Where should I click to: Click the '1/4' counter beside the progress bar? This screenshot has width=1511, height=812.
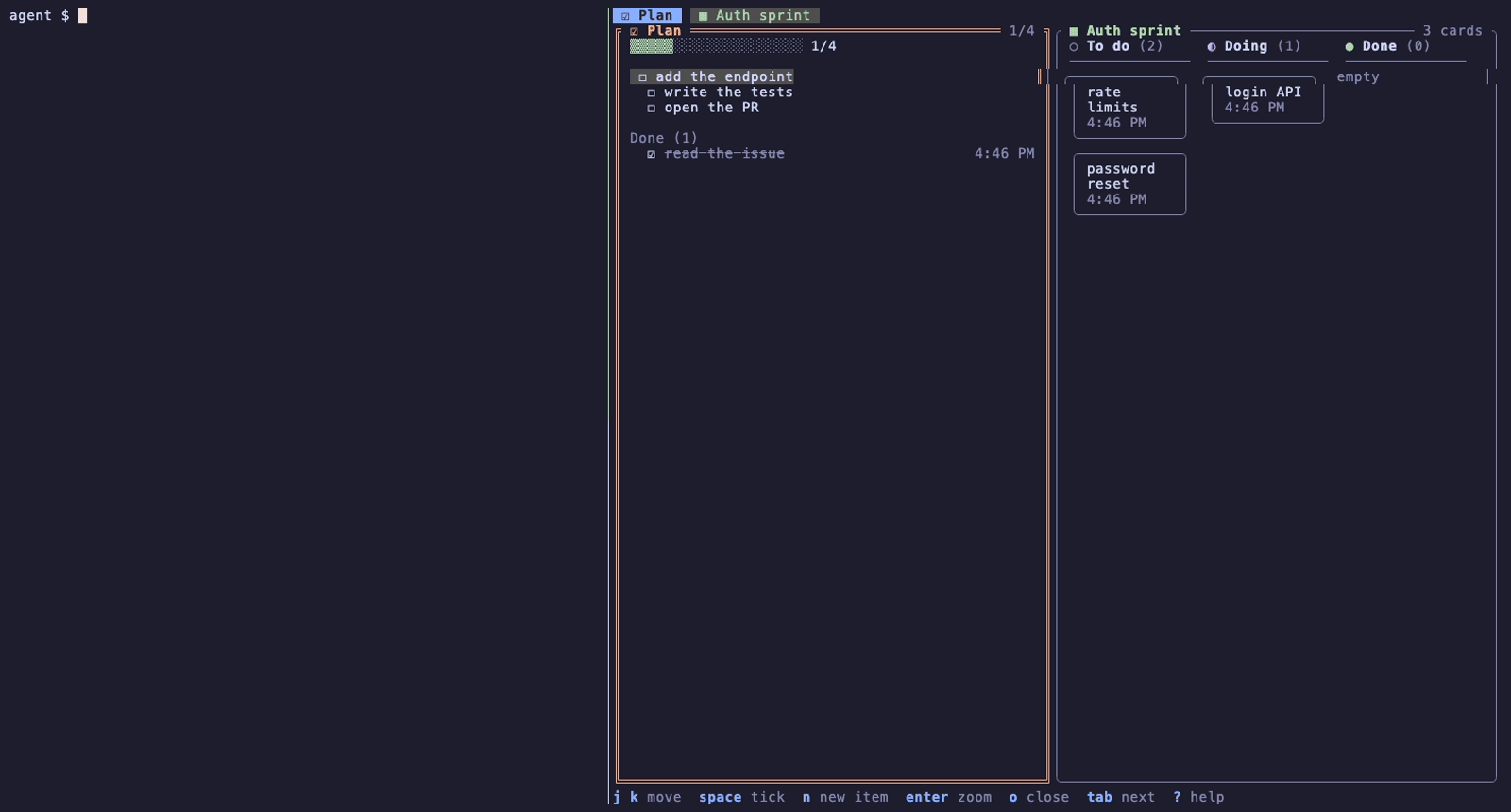point(823,46)
